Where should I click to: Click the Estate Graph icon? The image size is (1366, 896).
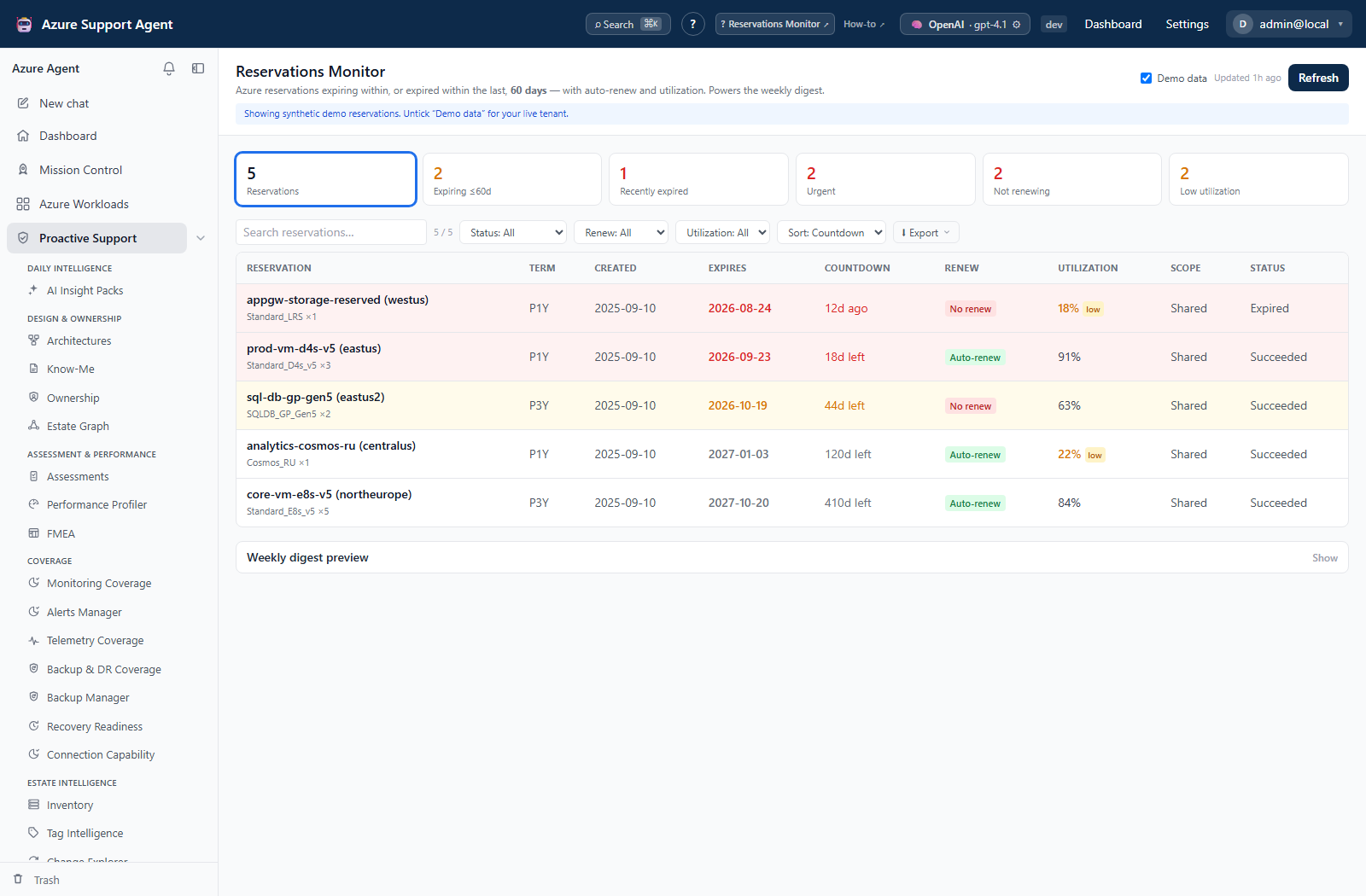click(33, 426)
